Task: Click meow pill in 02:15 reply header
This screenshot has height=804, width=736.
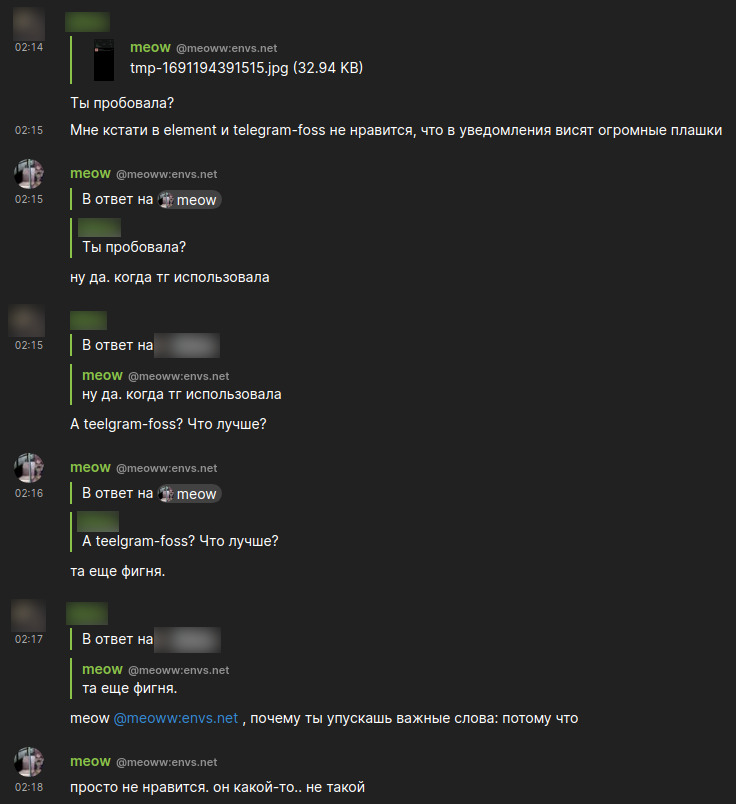Action: (x=189, y=199)
